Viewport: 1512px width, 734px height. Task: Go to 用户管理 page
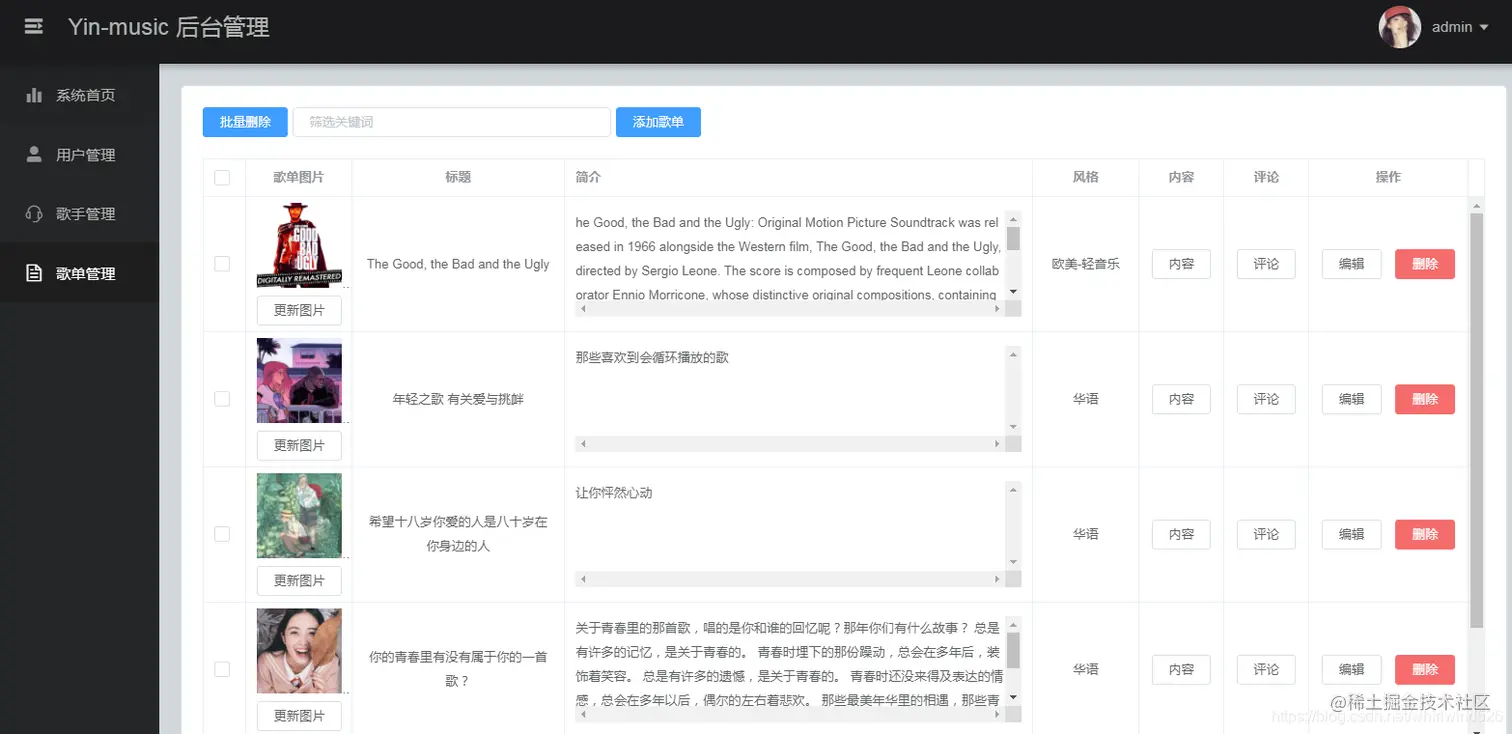click(x=79, y=154)
